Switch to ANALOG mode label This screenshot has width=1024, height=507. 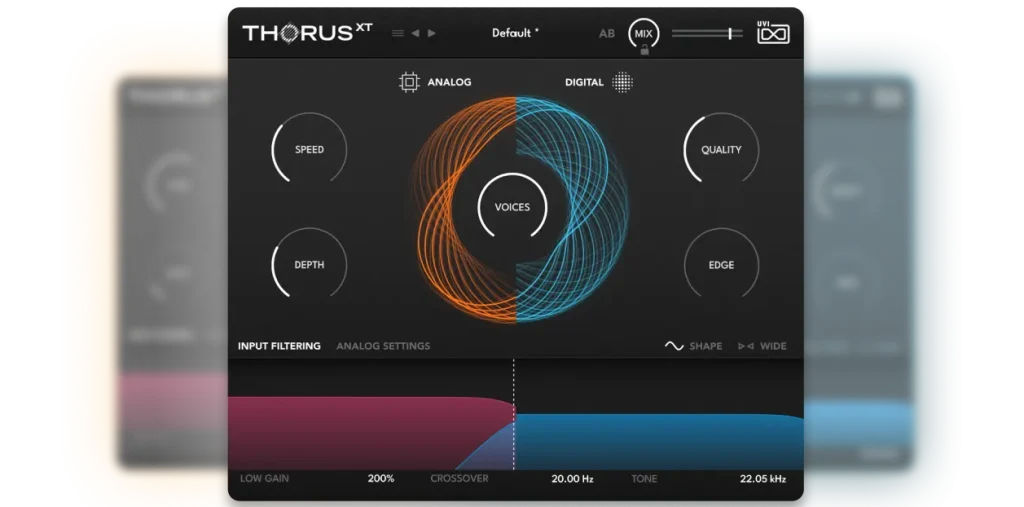tap(449, 82)
